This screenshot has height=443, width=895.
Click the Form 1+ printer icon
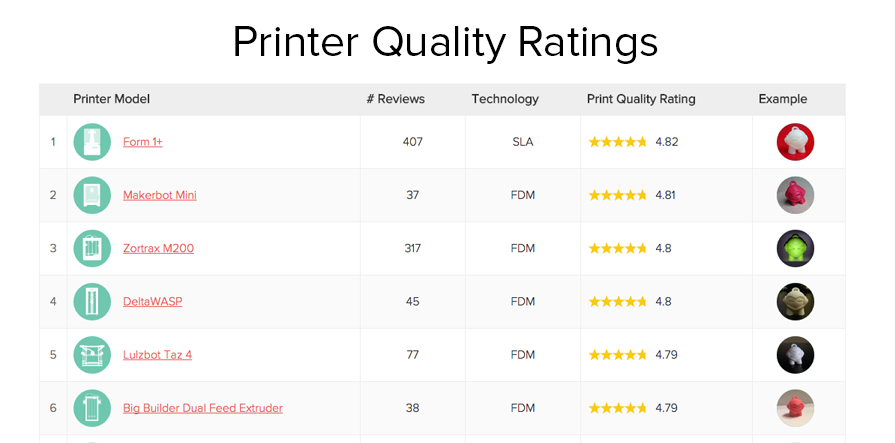click(x=92, y=142)
